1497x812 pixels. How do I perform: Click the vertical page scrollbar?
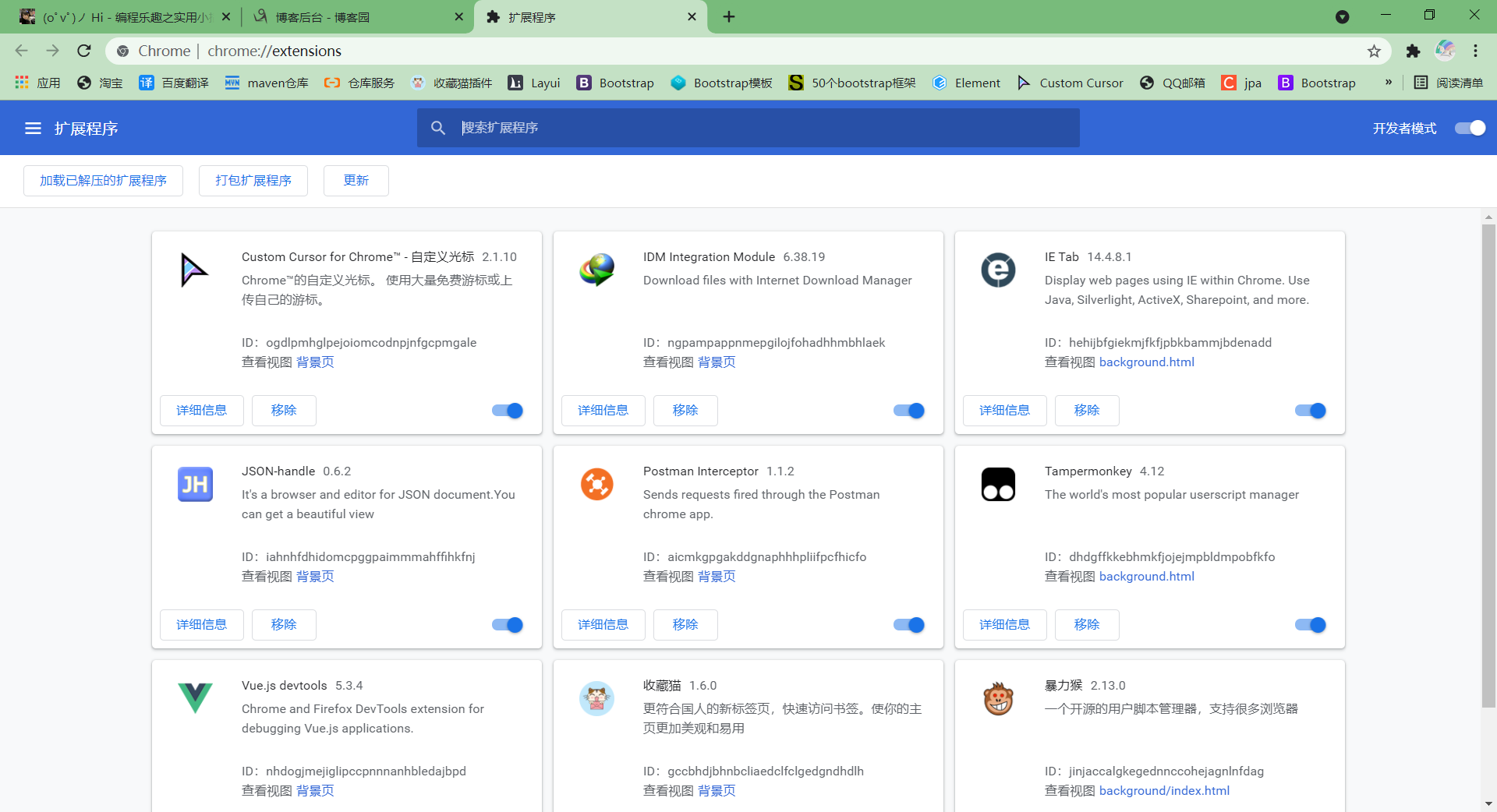(1488, 466)
